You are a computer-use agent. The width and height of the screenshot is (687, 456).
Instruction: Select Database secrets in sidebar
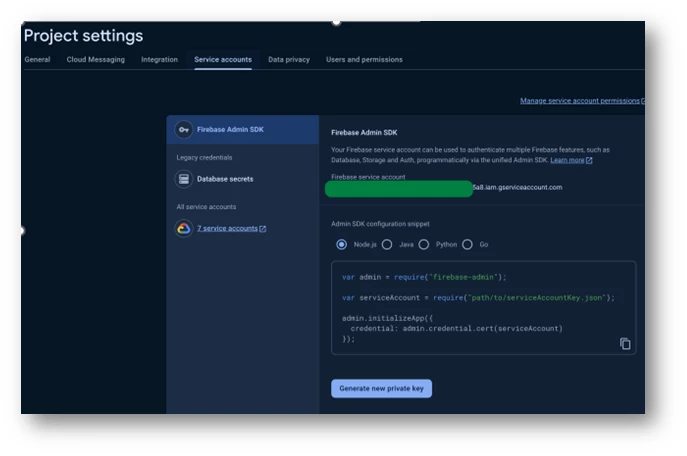[x=225, y=179]
